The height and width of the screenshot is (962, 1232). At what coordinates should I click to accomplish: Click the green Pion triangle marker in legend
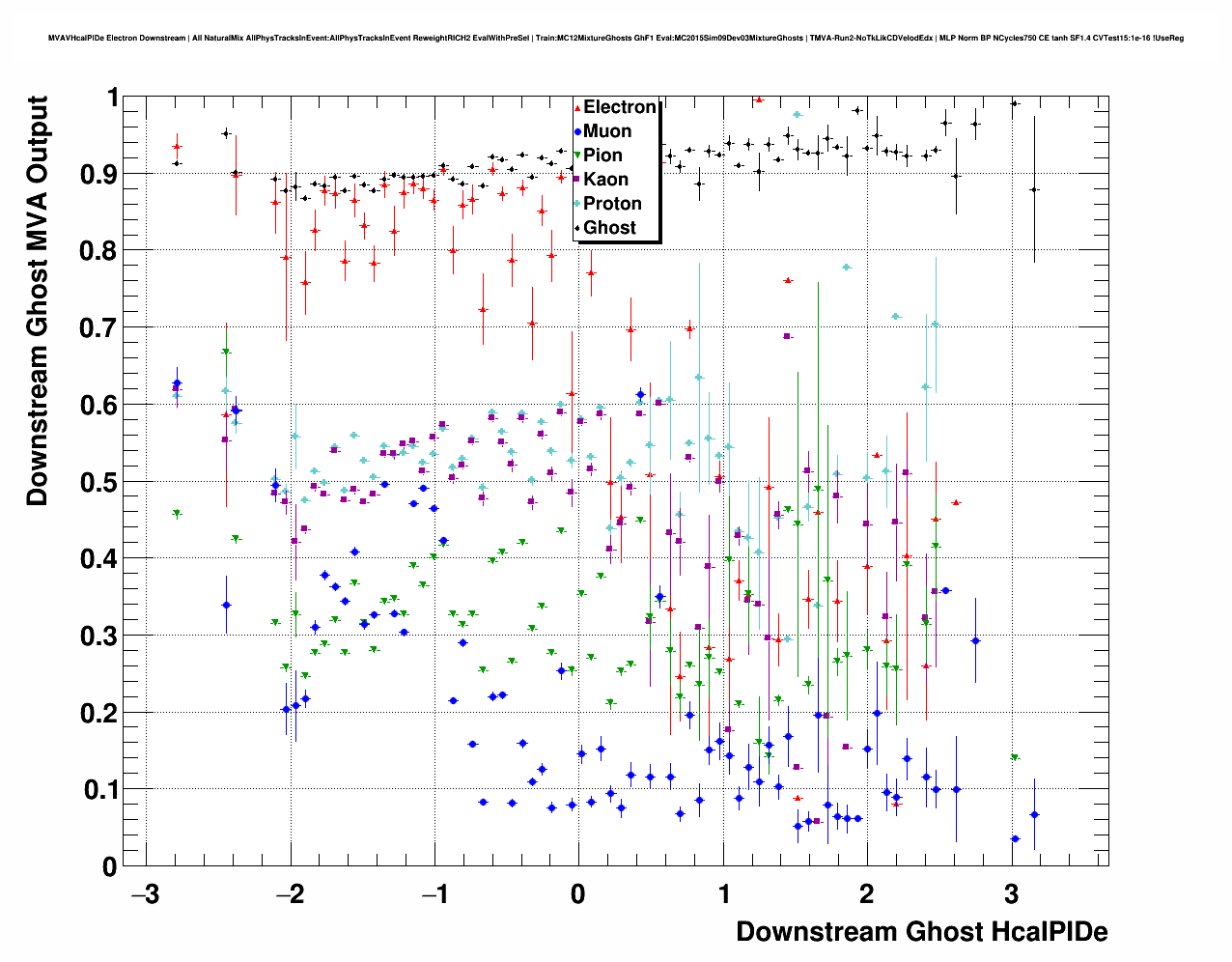pos(577,156)
